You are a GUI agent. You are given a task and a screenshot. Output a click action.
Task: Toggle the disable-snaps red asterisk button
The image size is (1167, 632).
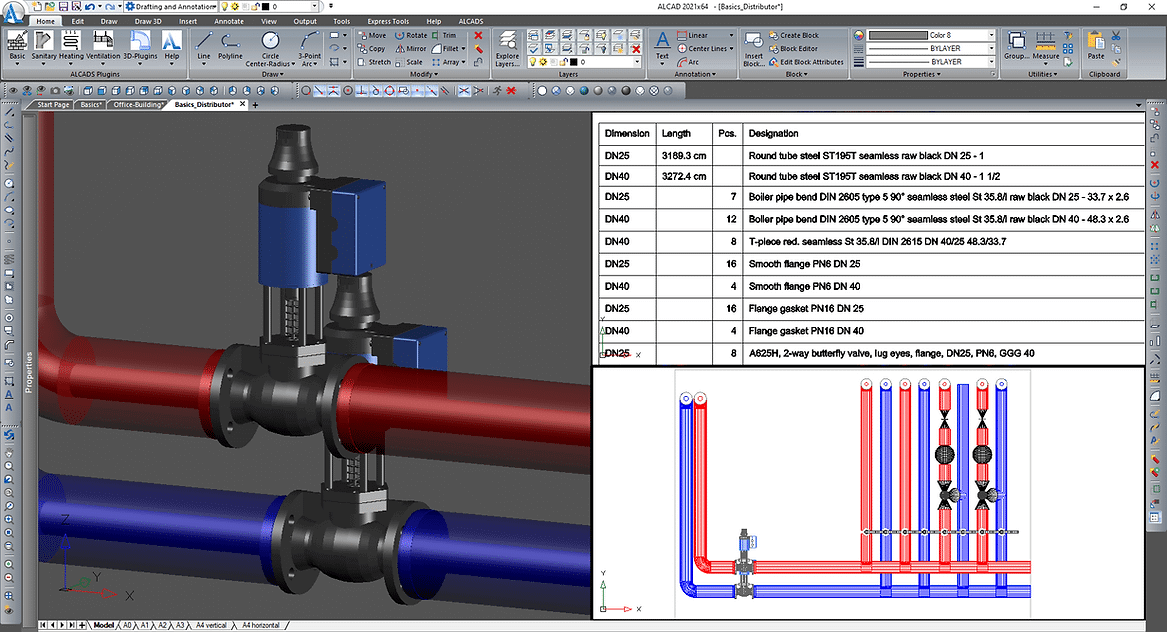[510, 90]
